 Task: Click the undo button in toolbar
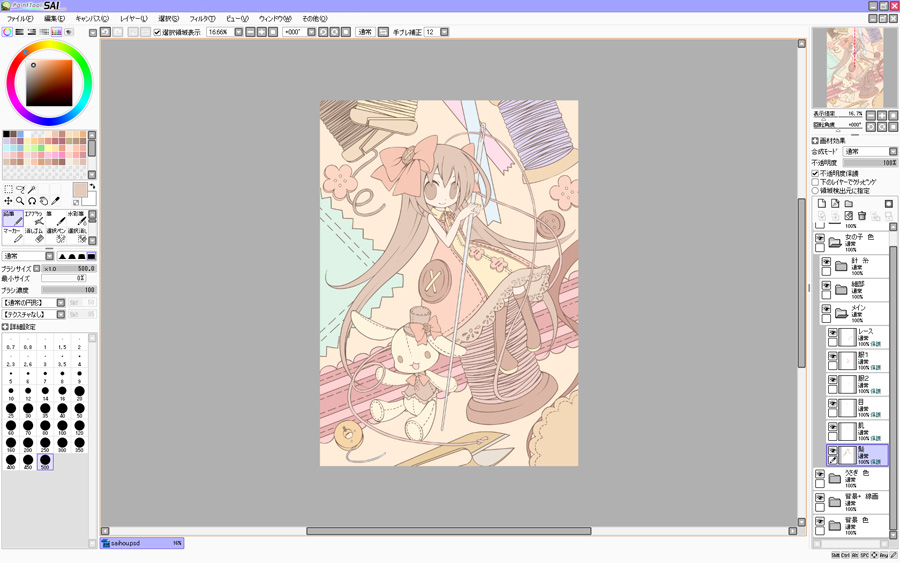coord(106,32)
